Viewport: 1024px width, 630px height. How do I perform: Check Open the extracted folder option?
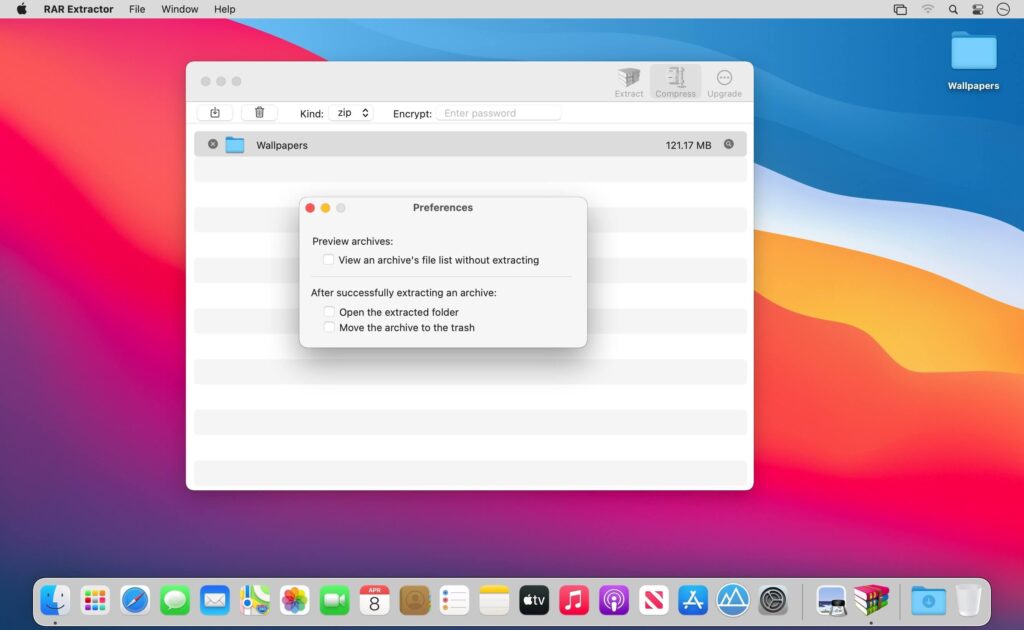pyautogui.click(x=329, y=311)
